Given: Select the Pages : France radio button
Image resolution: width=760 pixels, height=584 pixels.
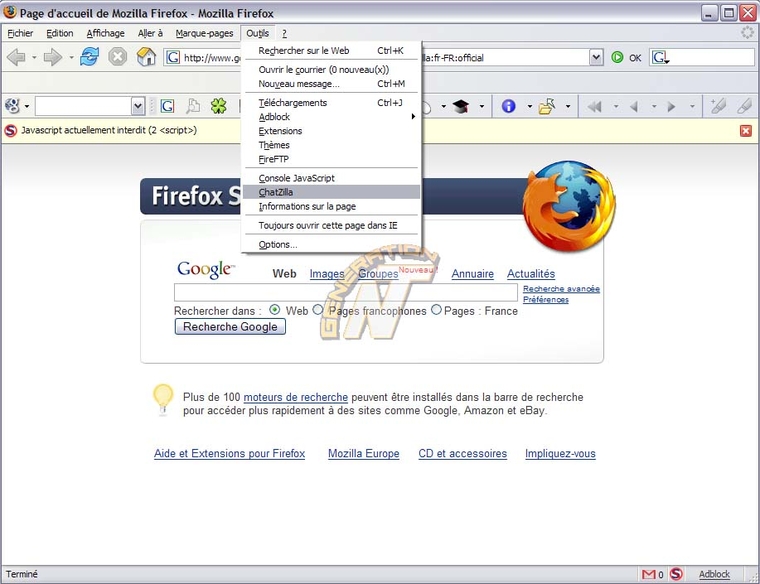Looking at the screenshot, I should tap(436, 310).
